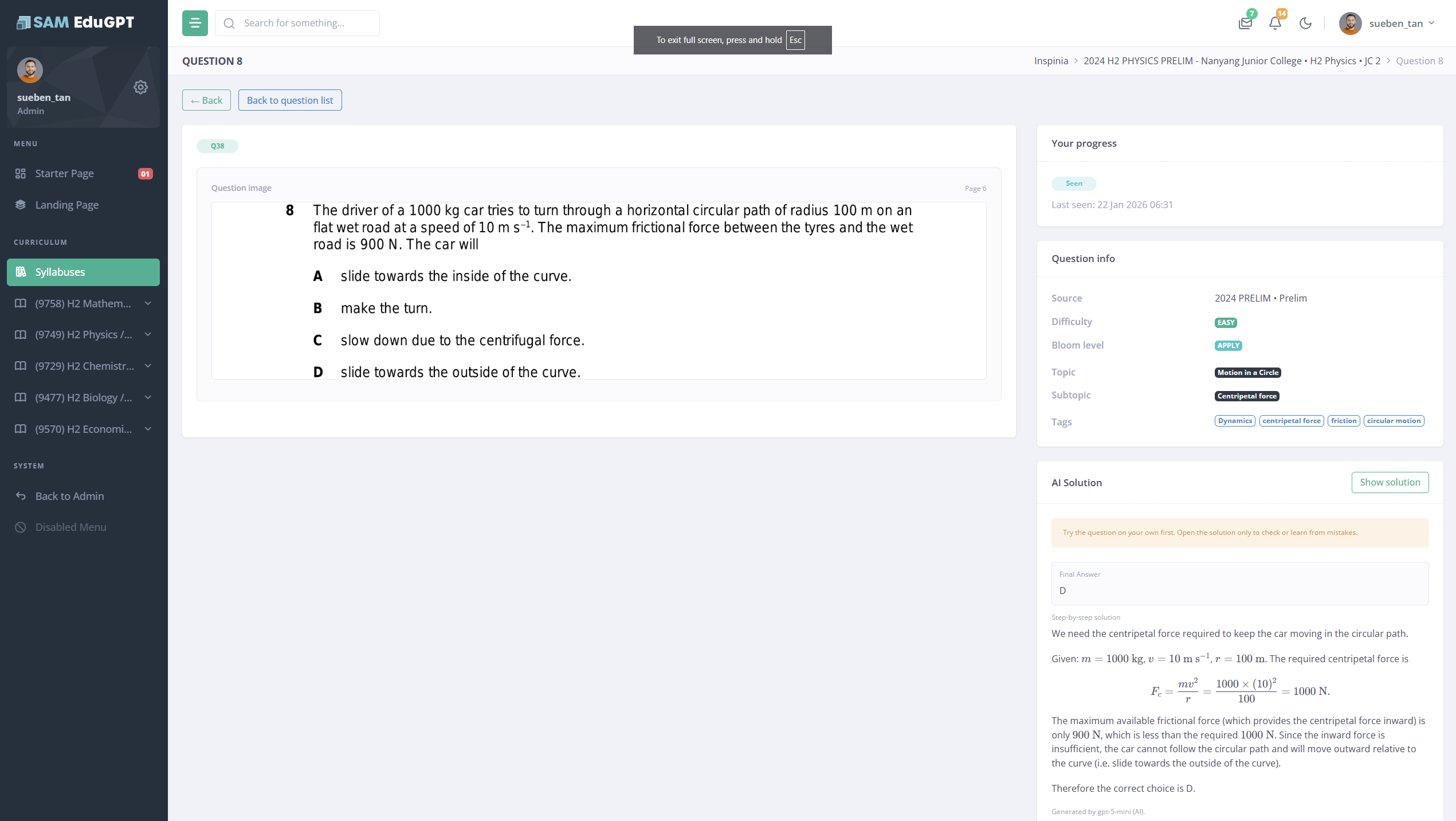Toggle the Show solution button
1456x821 pixels.
click(x=1390, y=482)
